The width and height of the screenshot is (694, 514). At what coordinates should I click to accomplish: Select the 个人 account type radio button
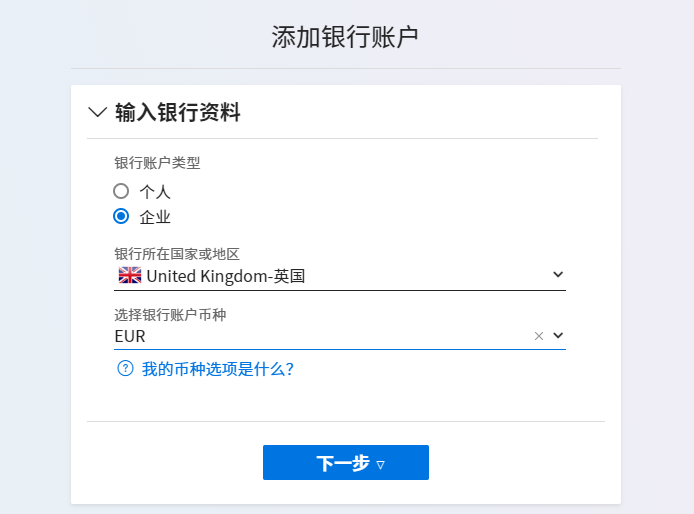(121, 191)
